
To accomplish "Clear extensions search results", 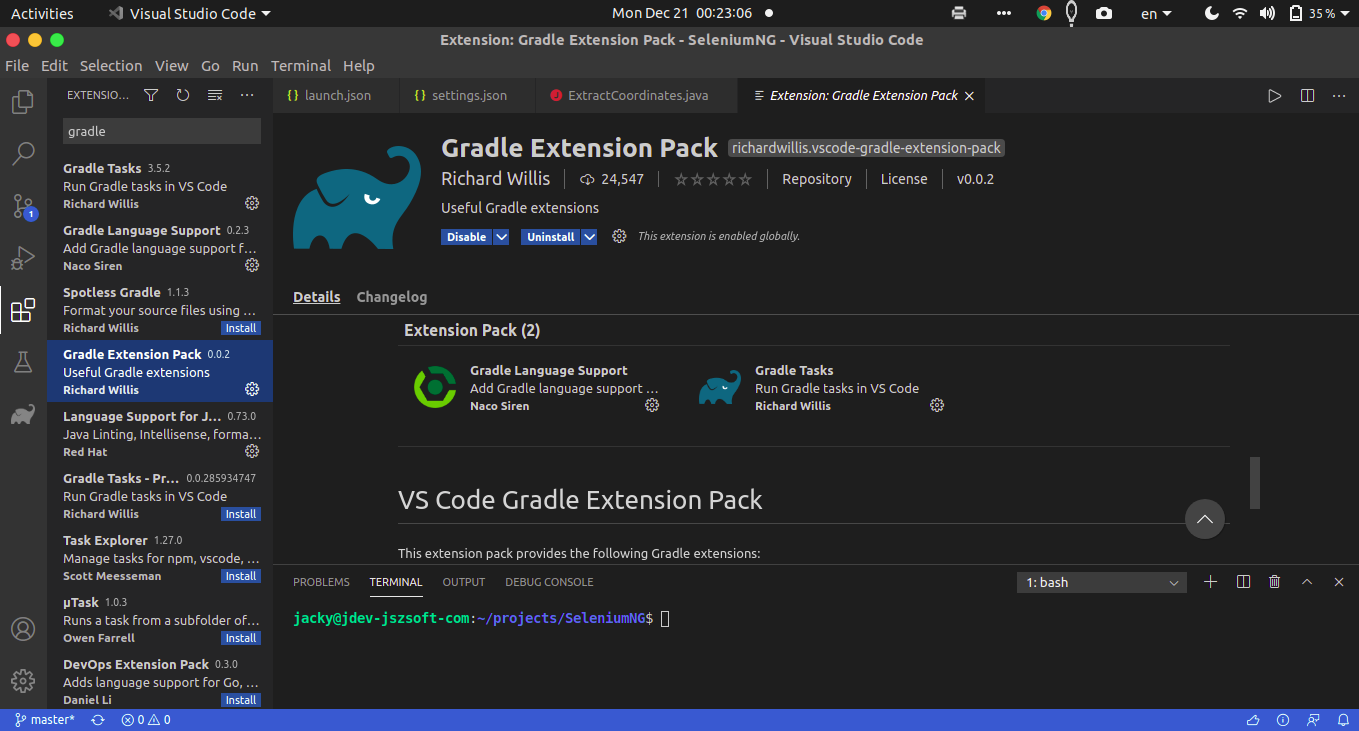I will 215,95.
